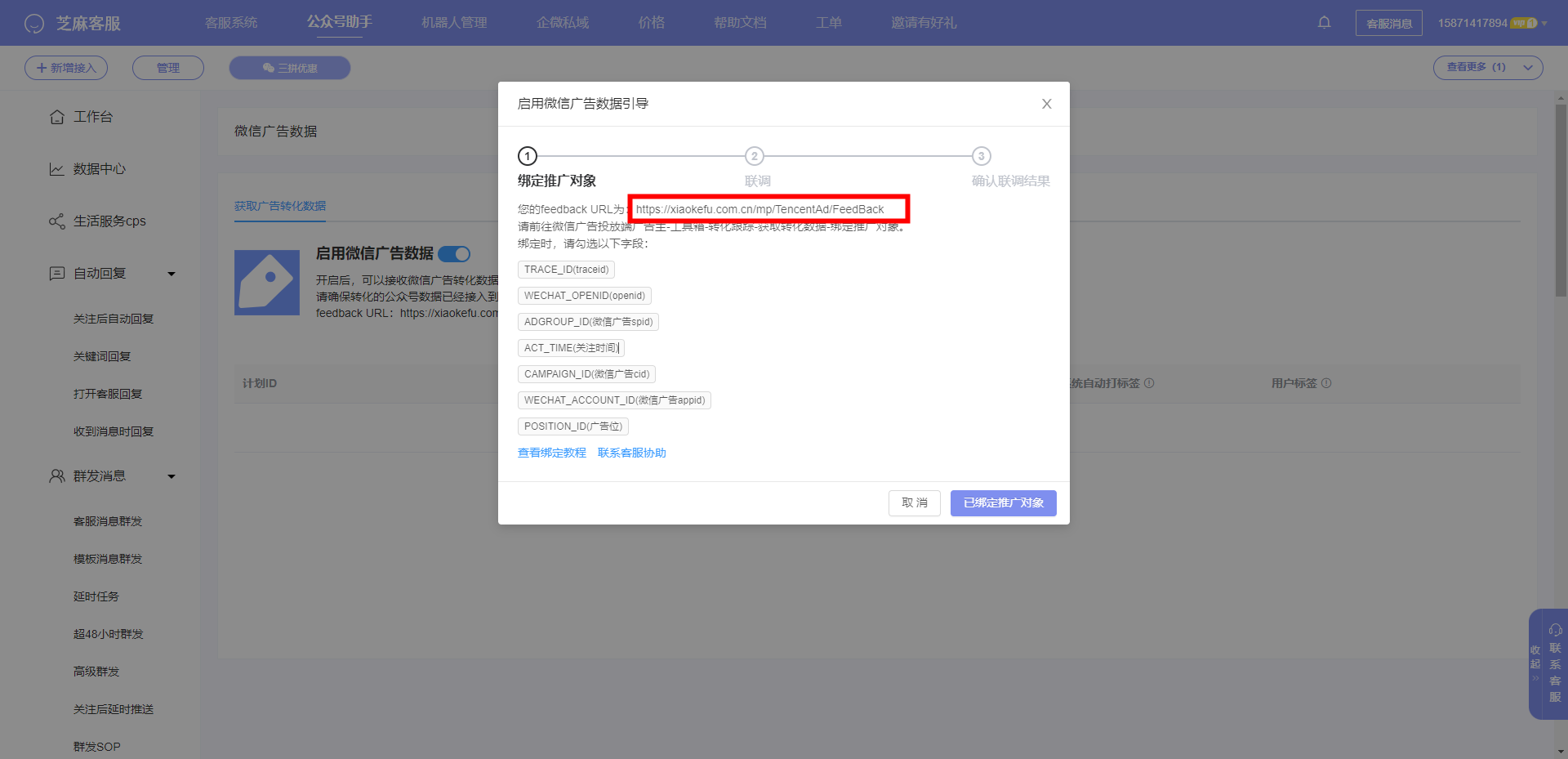Open the notification bell
1568x759 pixels.
tap(1324, 22)
